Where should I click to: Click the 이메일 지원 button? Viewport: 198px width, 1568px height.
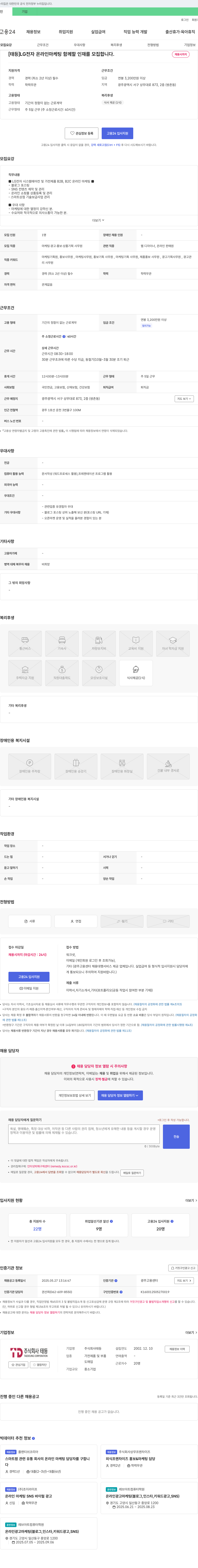[x=29, y=989]
